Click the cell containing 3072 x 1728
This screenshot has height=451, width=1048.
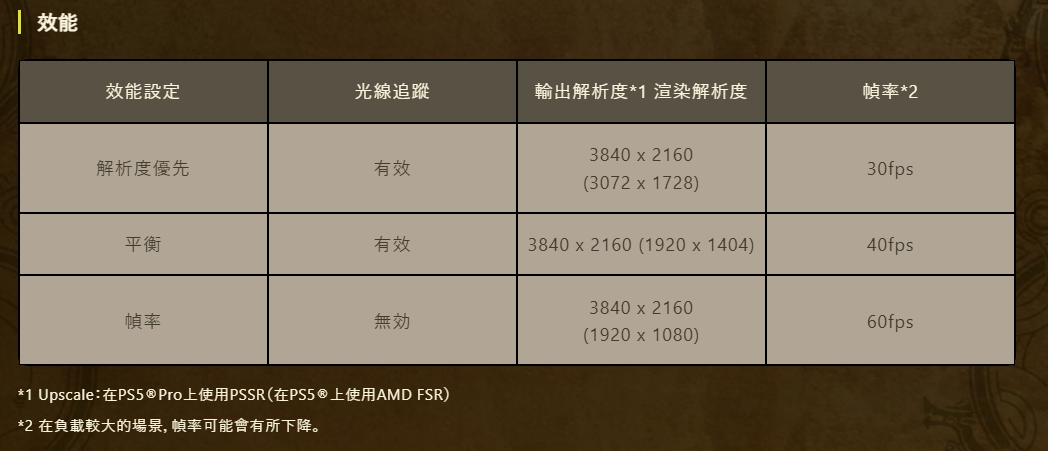pyautogui.click(x=641, y=169)
